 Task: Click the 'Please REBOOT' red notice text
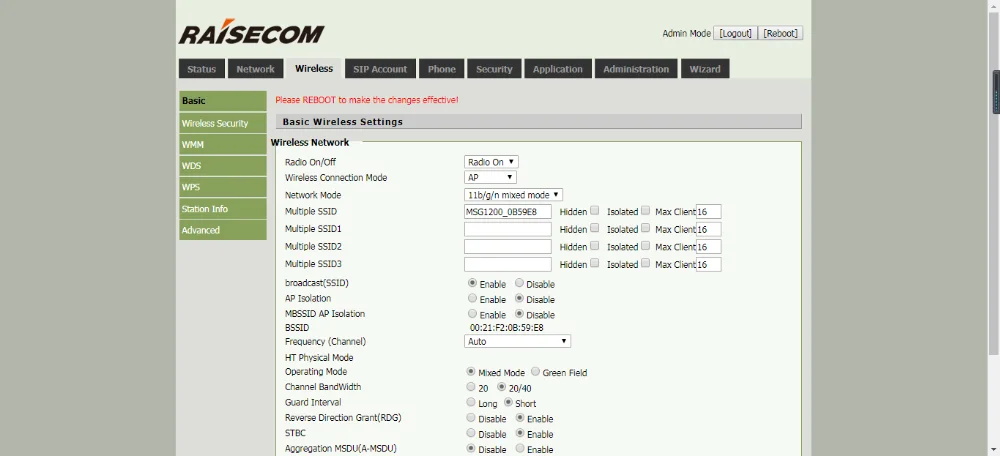pyautogui.click(x=367, y=100)
